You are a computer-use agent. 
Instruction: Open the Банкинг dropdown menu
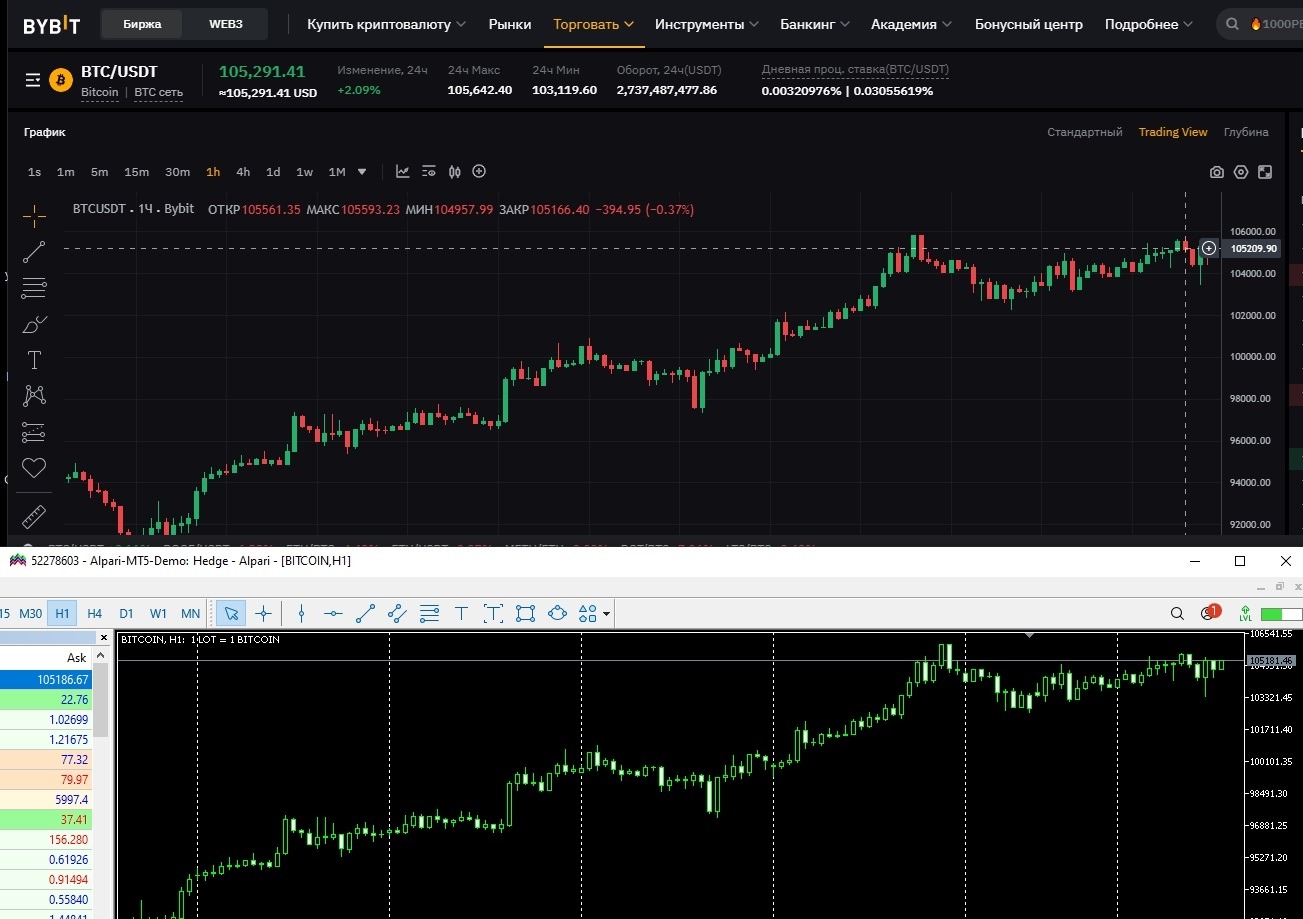point(815,24)
